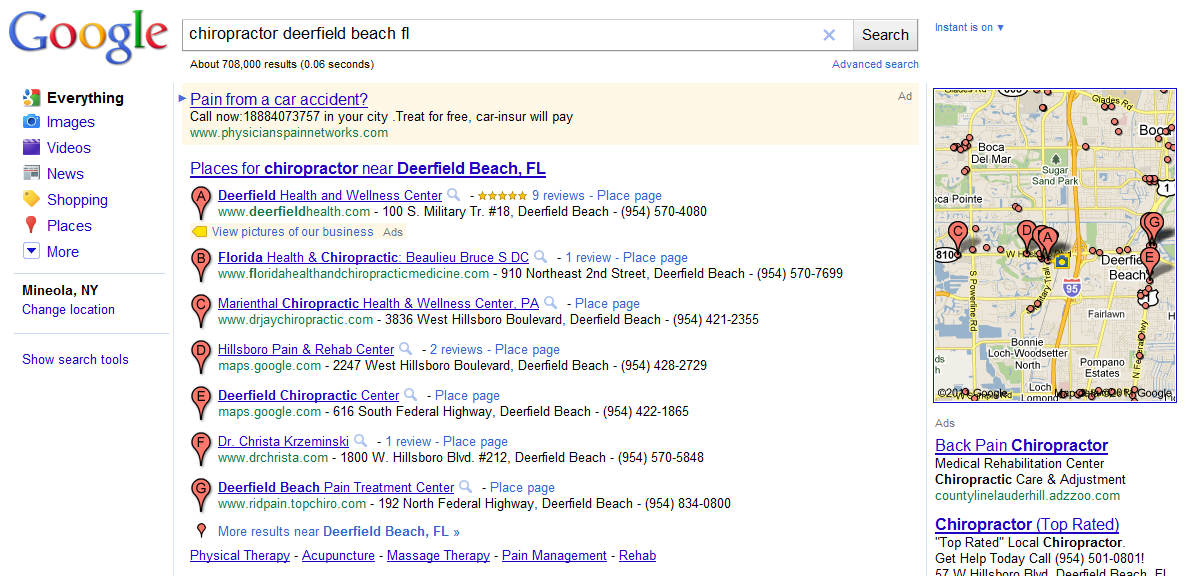Click the yellow tag icon beside View pictures
This screenshot has width=1201, height=576.
199,232
